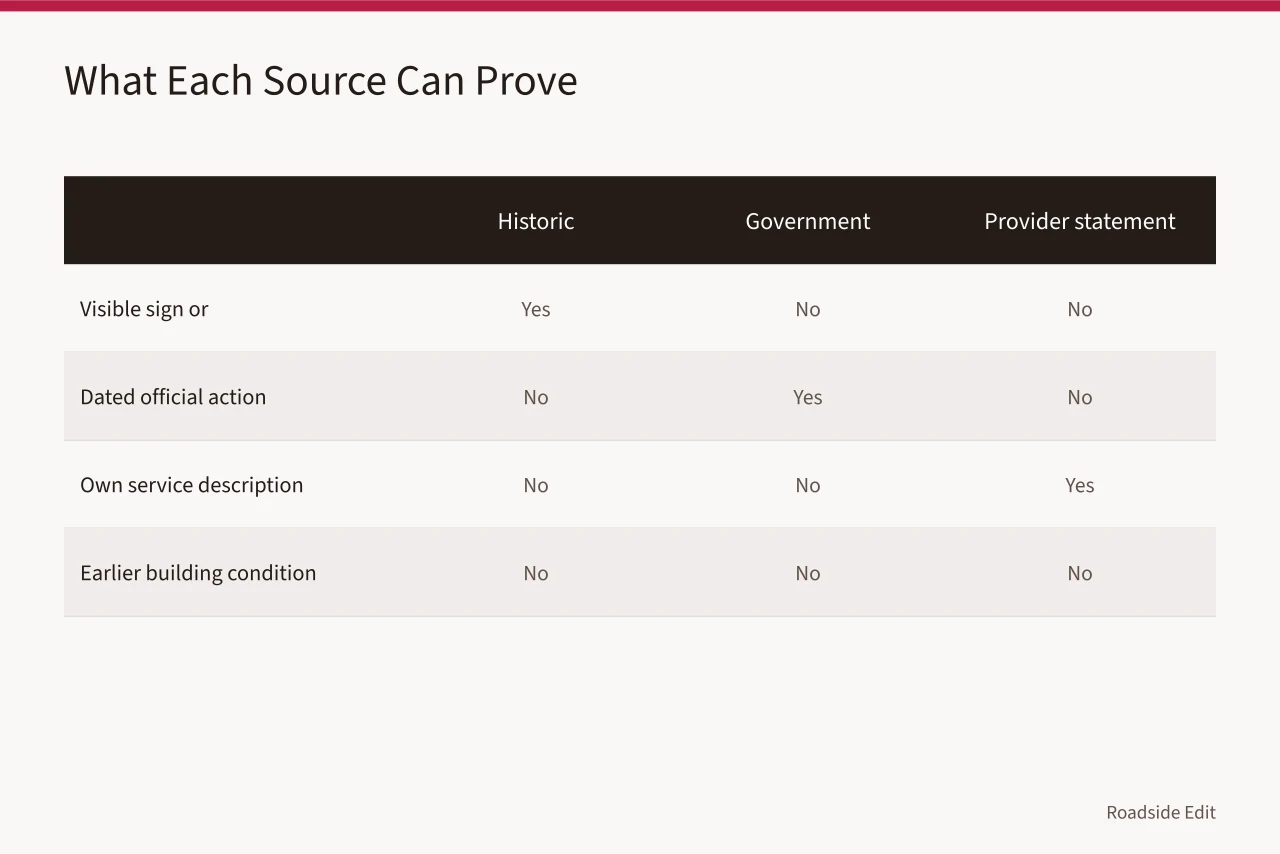
Task: Select the Government column header
Action: tap(808, 221)
